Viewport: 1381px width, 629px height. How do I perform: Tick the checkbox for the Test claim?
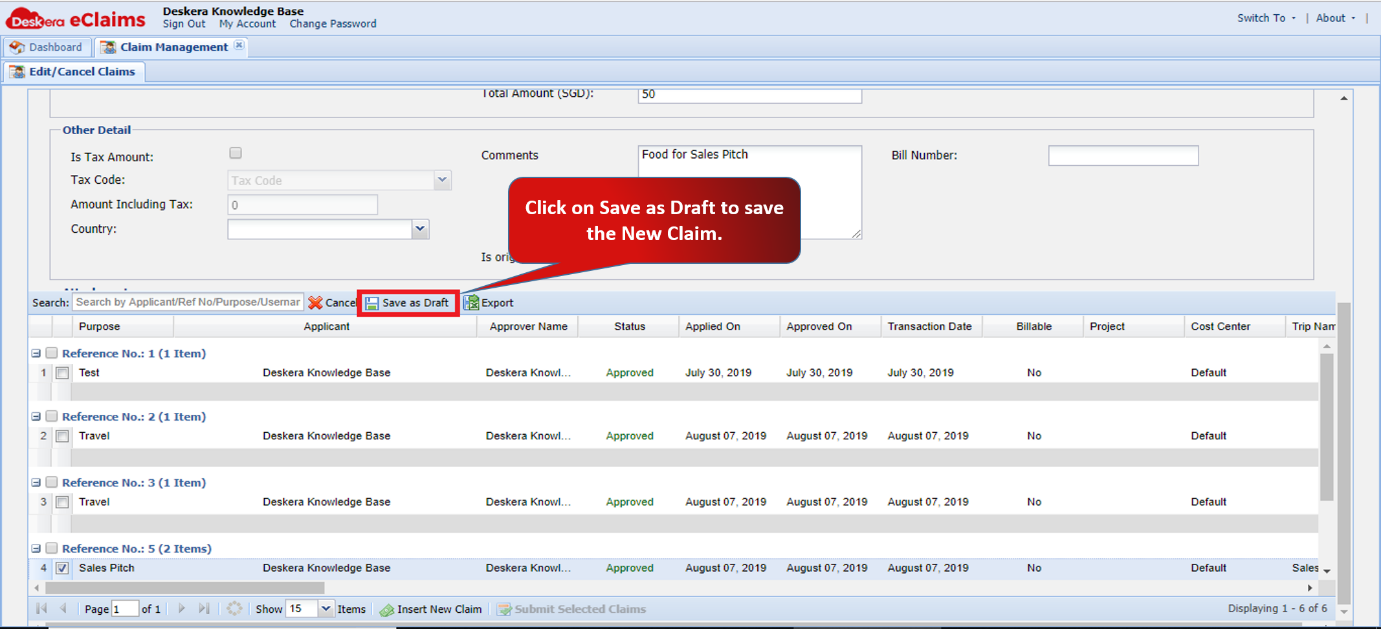(62, 373)
